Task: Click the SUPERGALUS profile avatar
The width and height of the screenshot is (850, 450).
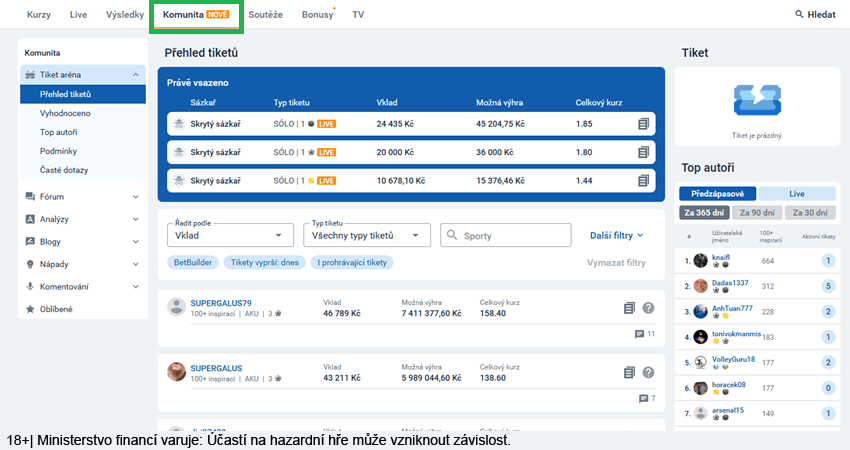Action: (x=176, y=371)
